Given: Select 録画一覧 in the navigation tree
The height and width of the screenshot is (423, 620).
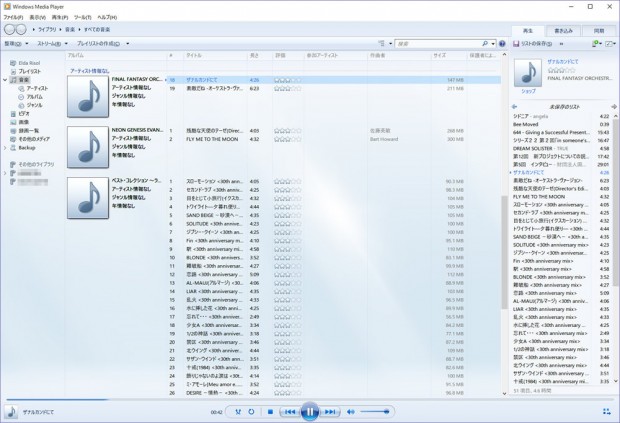Looking at the screenshot, I should [x=28, y=131].
